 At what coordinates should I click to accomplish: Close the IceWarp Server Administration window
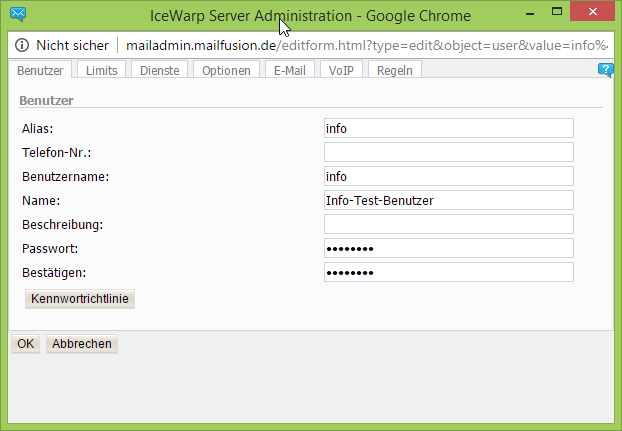click(x=593, y=11)
